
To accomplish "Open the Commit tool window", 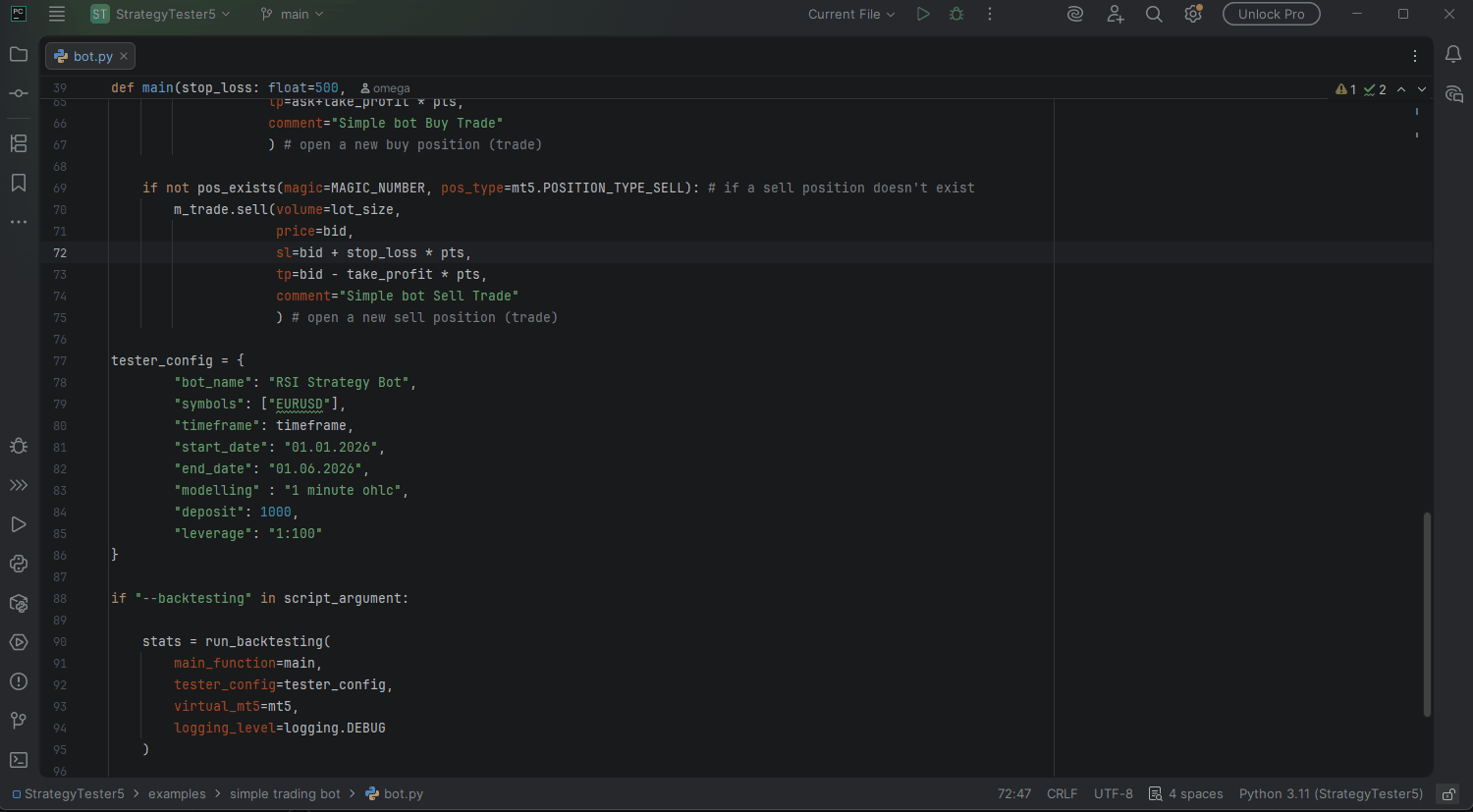I will [x=19, y=93].
